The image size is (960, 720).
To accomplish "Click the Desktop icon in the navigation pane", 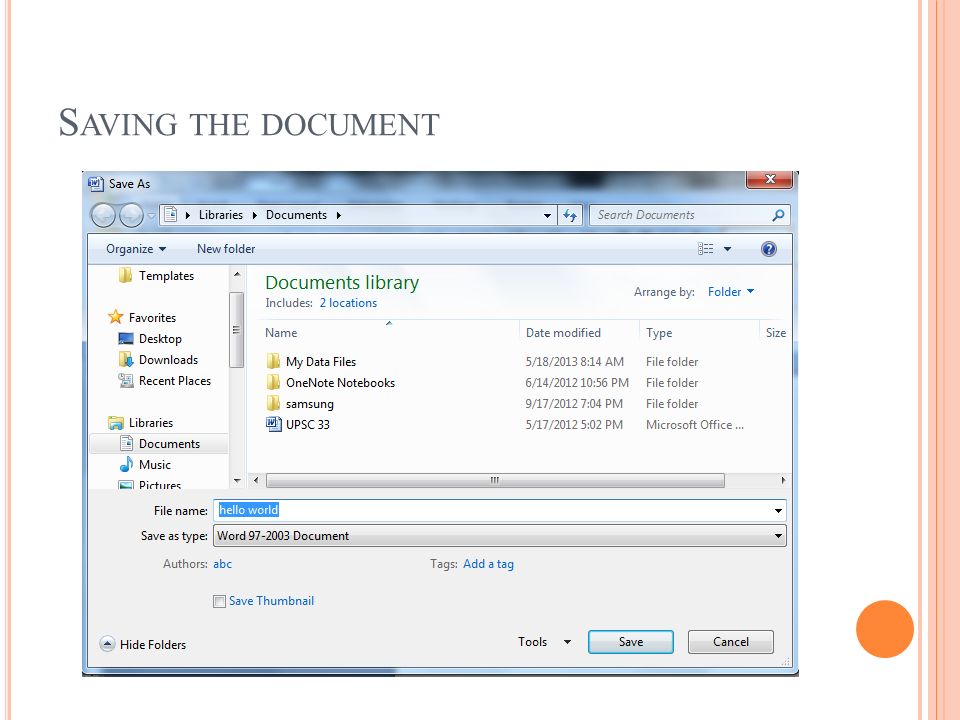I will pyautogui.click(x=126, y=339).
